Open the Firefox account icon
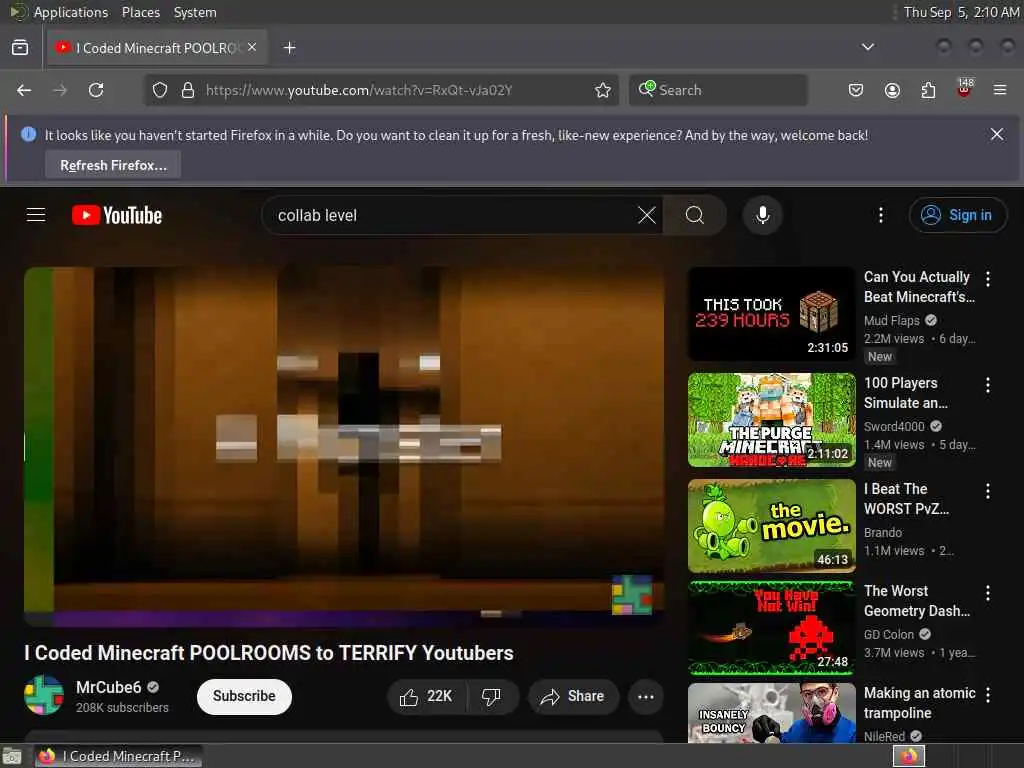This screenshot has height=768, width=1024. pyautogui.click(x=892, y=90)
